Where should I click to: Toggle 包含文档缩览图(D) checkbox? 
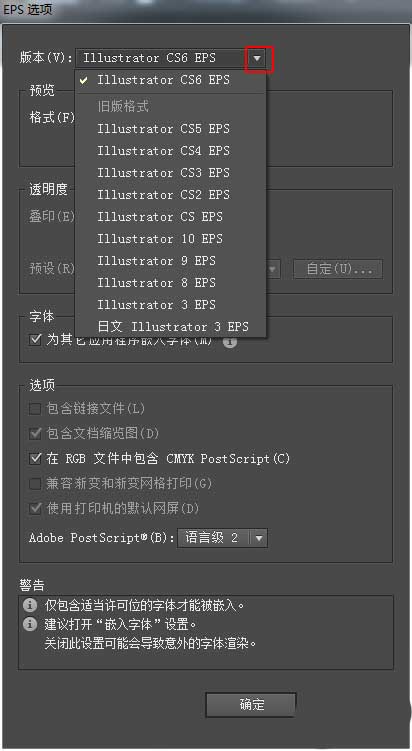tap(35, 433)
